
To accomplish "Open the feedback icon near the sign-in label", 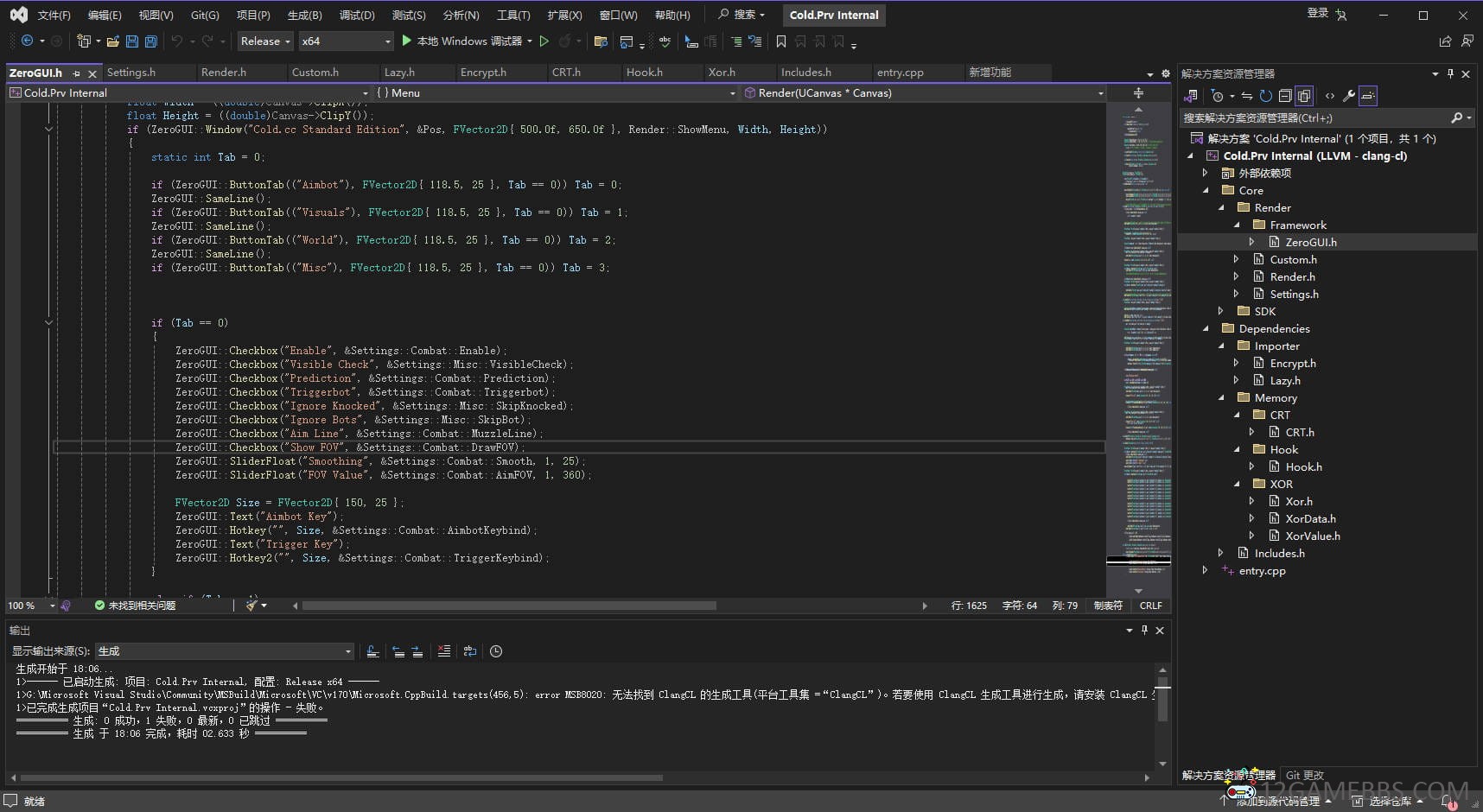I will click(x=1467, y=41).
